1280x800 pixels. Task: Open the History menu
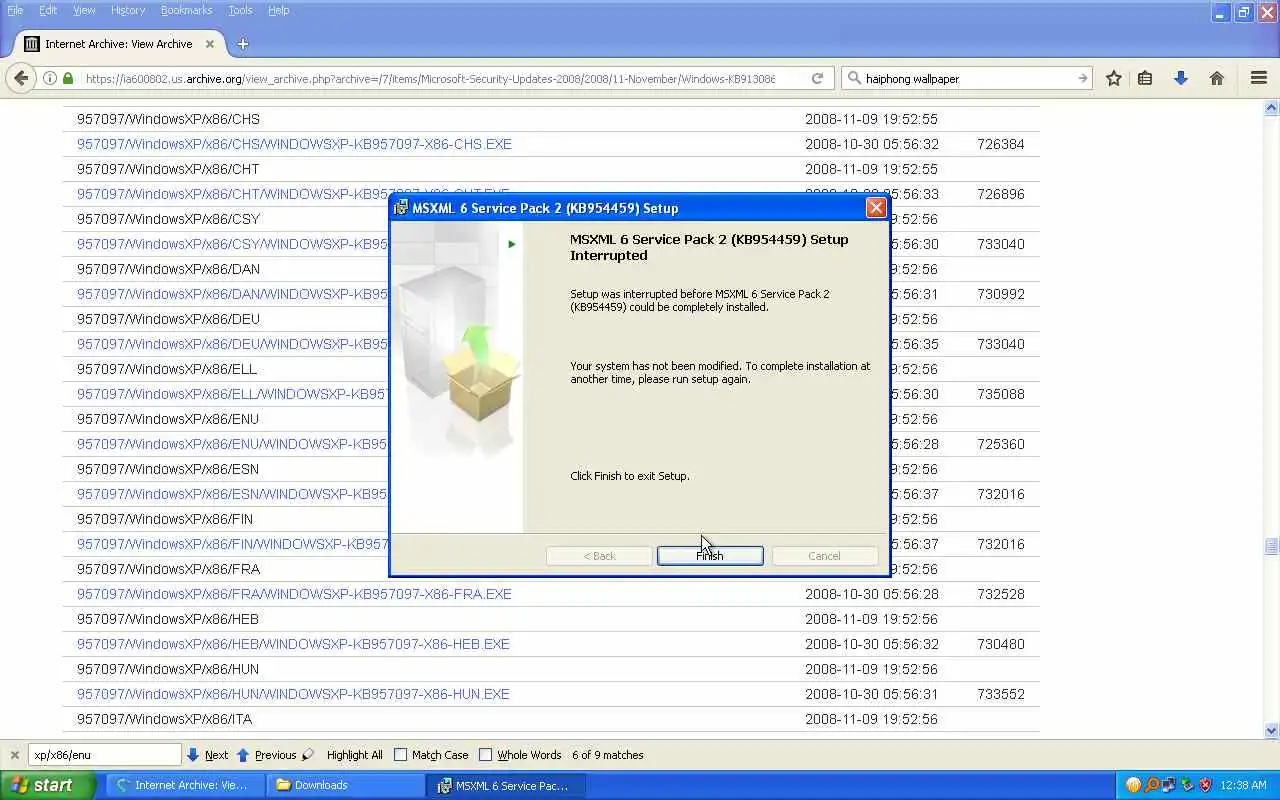coord(128,10)
